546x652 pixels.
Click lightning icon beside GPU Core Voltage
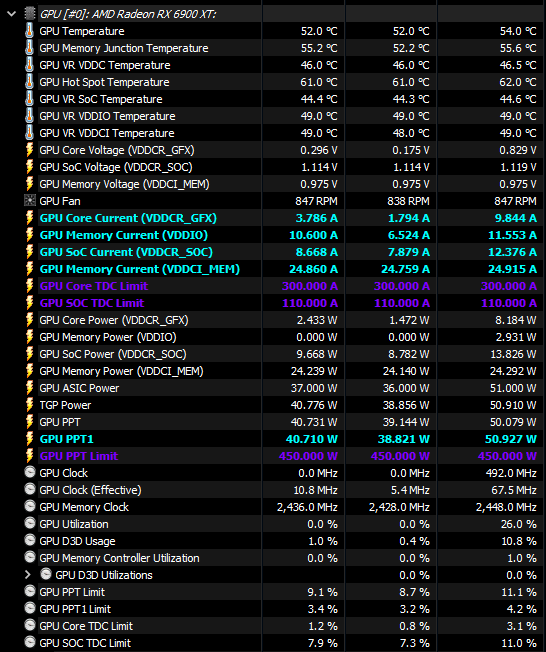tap(30, 150)
